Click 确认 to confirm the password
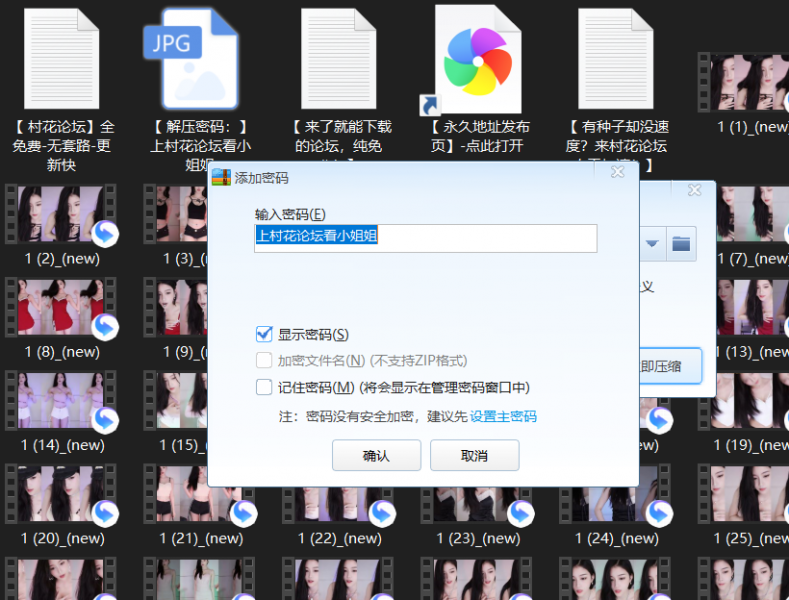 [x=376, y=456]
